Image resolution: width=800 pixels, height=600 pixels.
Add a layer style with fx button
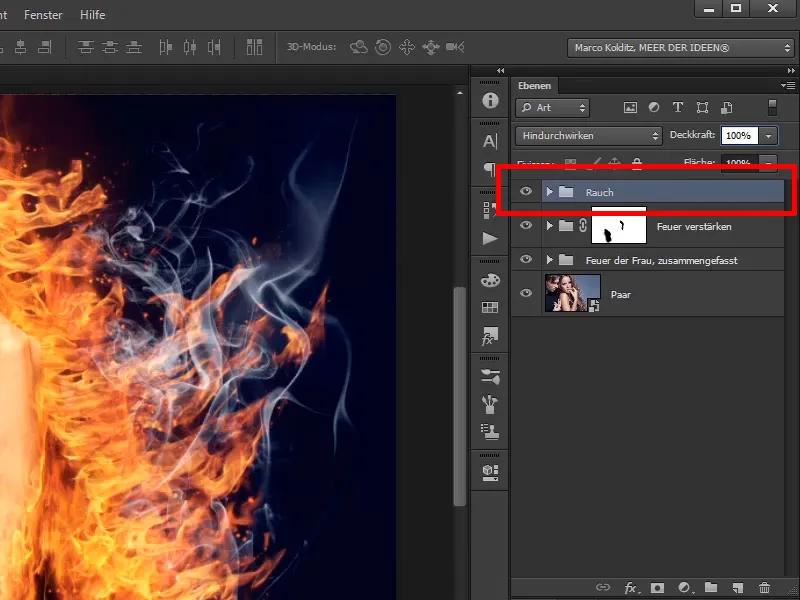tap(631, 588)
